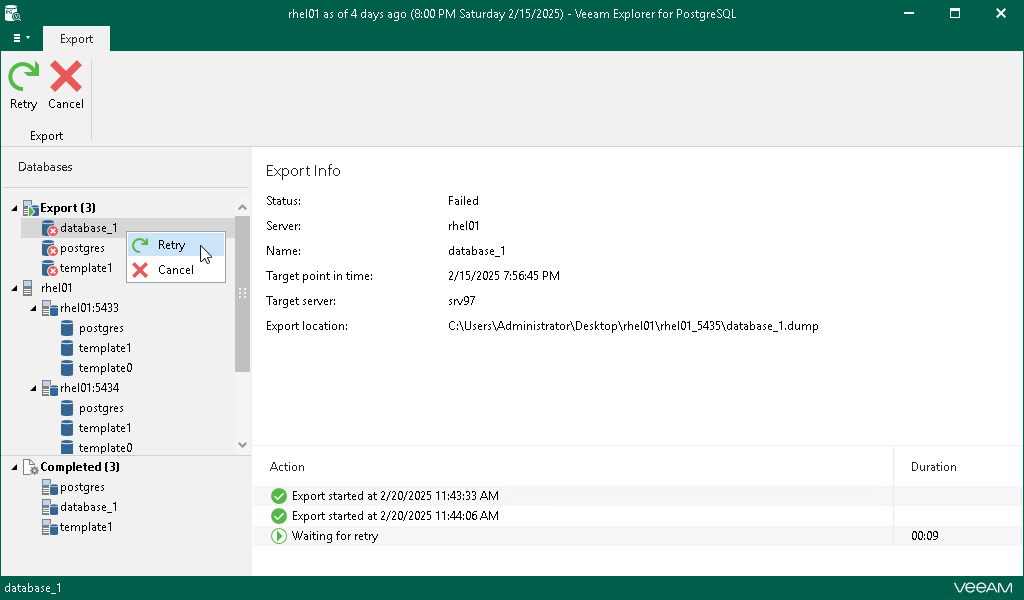
Task: Click the Completed (3) group icon
Action: [x=30, y=467]
